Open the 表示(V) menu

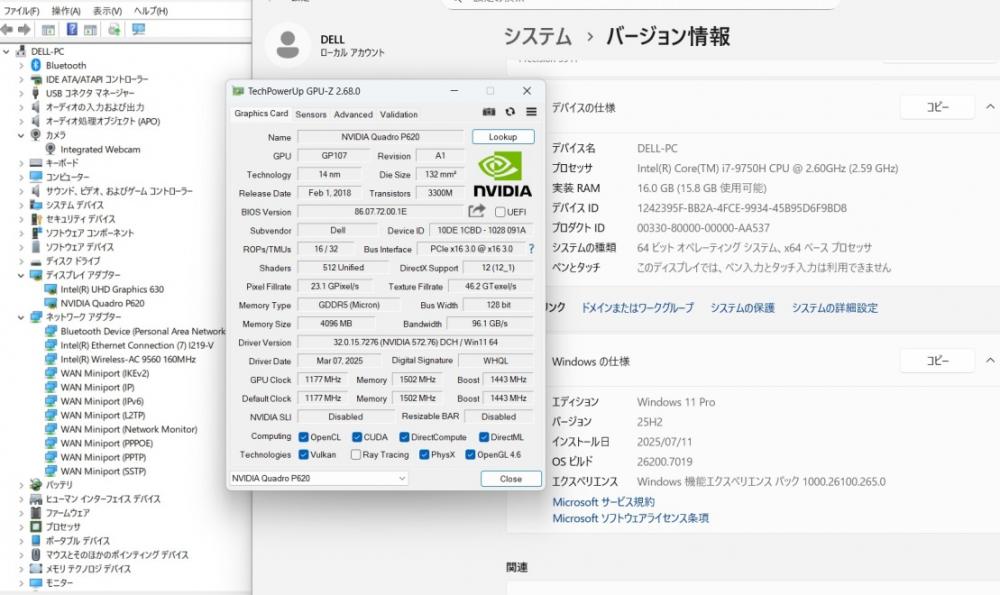[x=107, y=11]
